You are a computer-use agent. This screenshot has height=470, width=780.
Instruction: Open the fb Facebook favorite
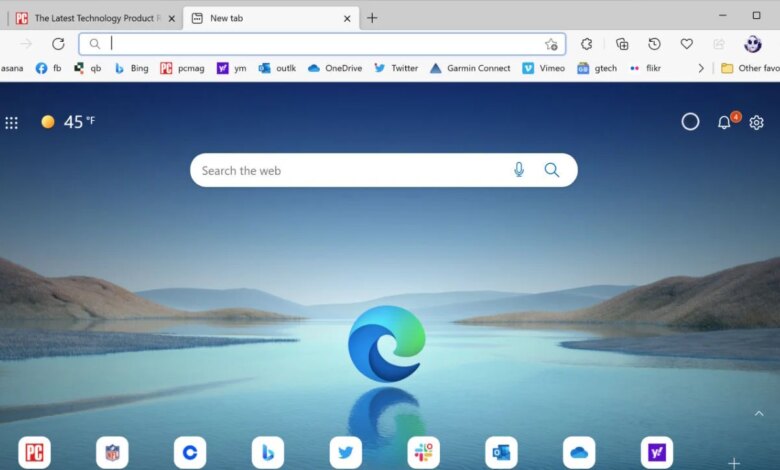coord(48,69)
